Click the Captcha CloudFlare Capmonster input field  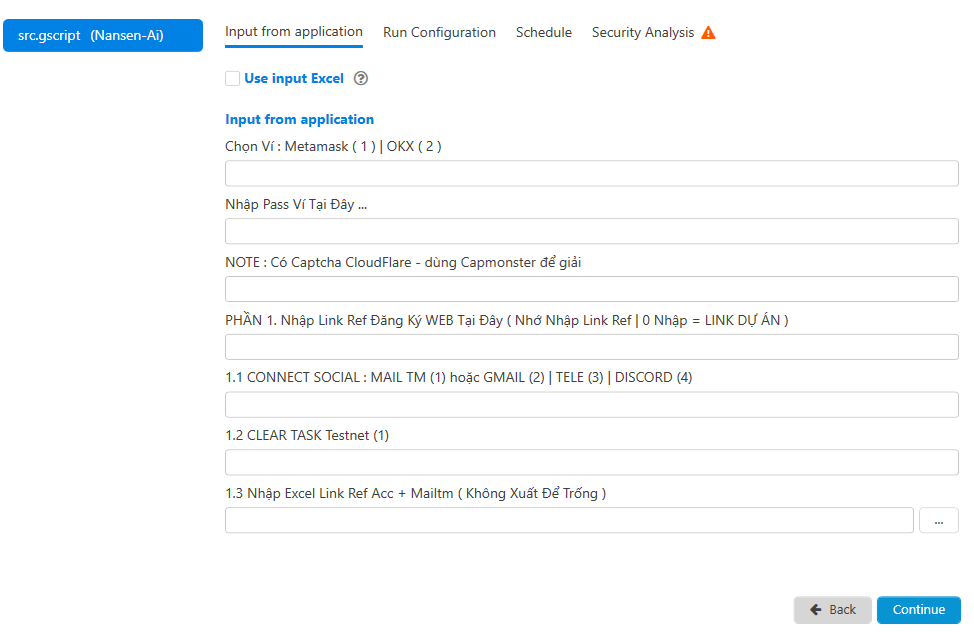click(x=591, y=289)
